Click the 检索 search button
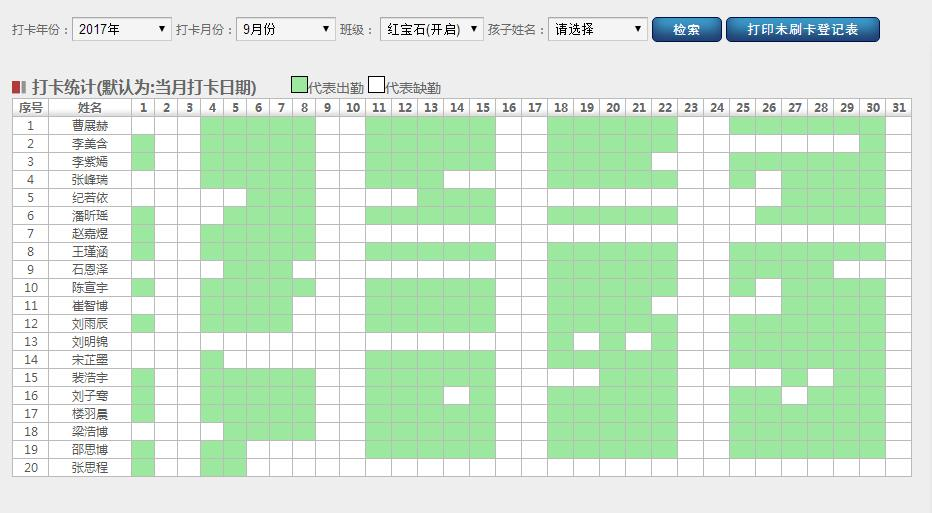 687,30
